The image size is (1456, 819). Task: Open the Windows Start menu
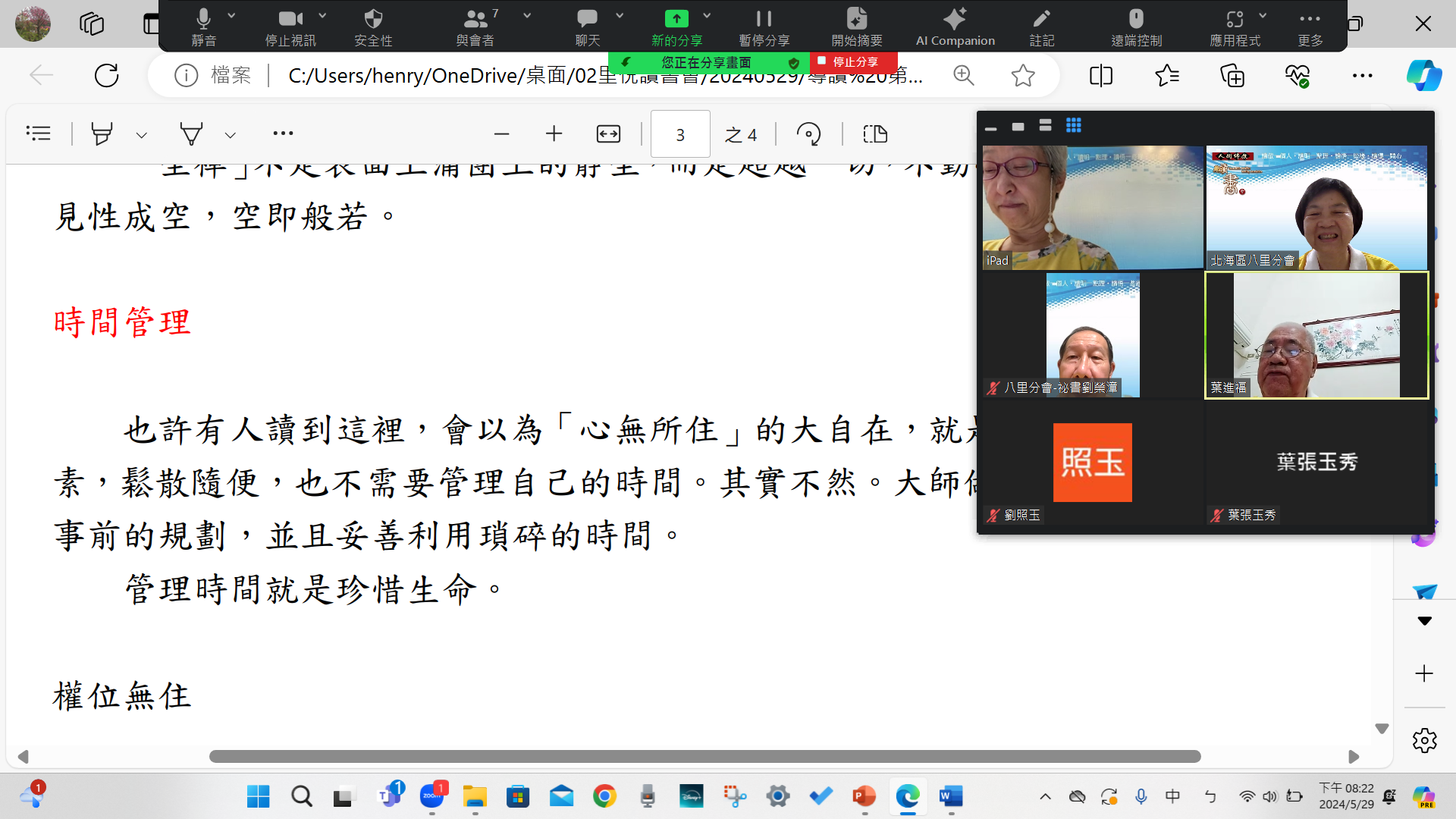coord(258,796)
